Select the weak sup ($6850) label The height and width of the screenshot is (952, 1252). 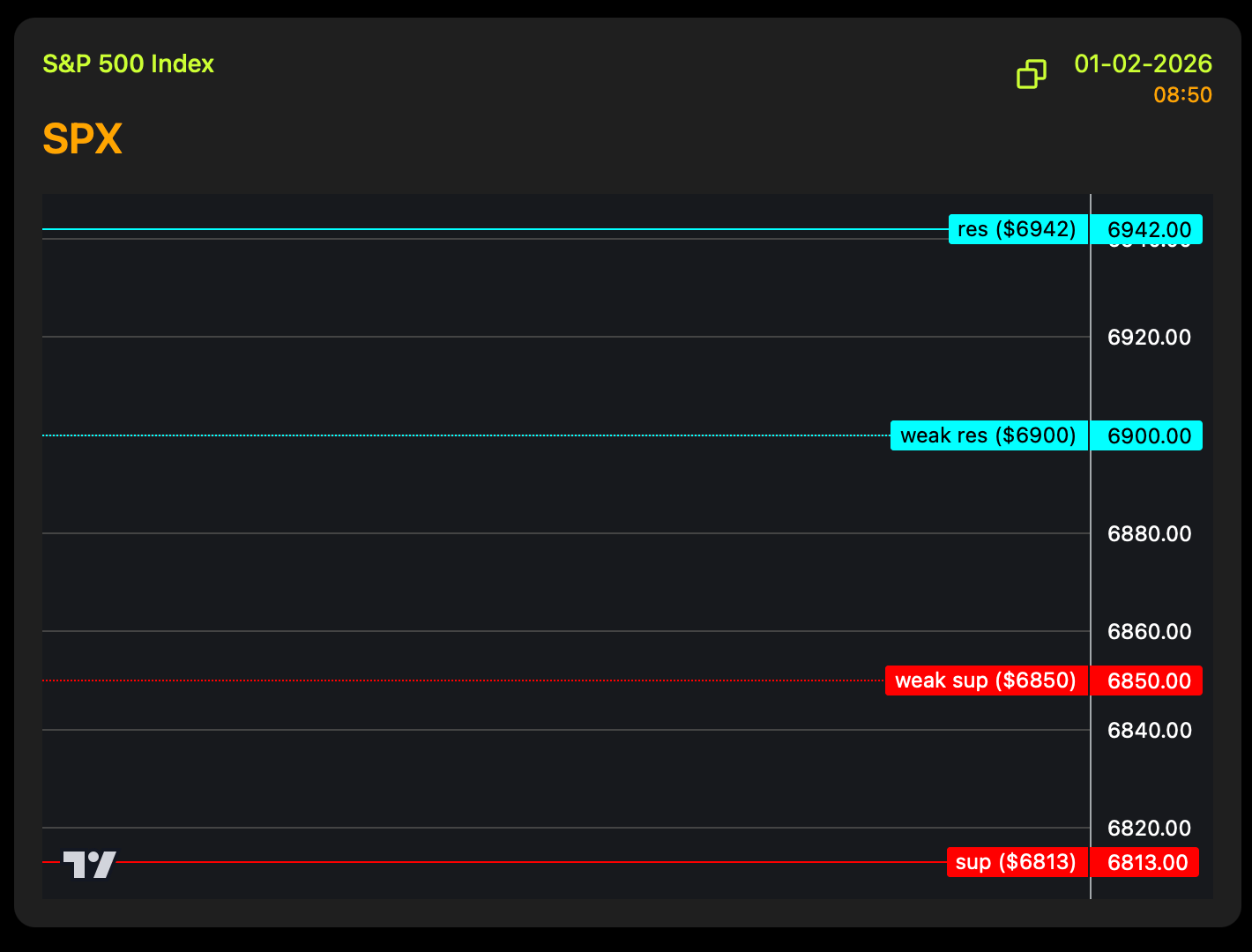986,681
